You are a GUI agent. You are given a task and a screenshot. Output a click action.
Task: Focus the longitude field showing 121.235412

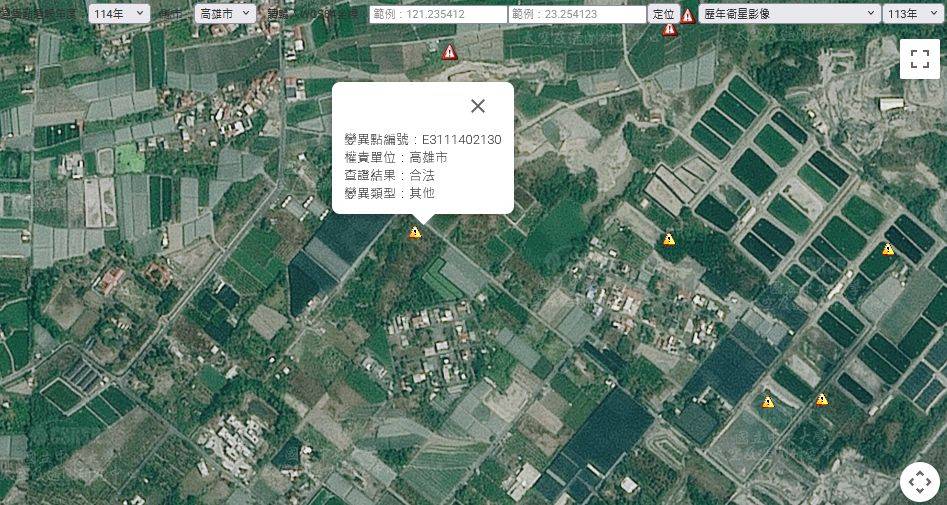438,14
